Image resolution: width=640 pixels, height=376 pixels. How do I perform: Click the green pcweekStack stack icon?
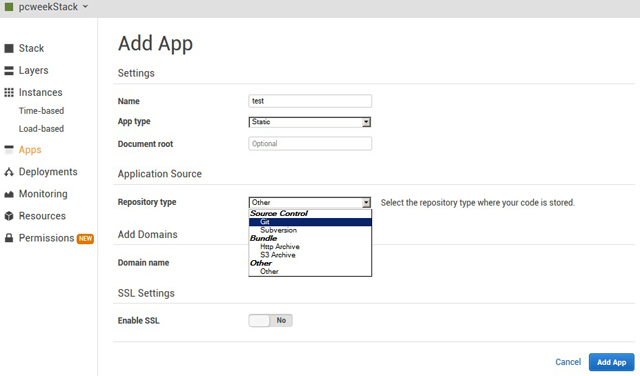(9, 7)
